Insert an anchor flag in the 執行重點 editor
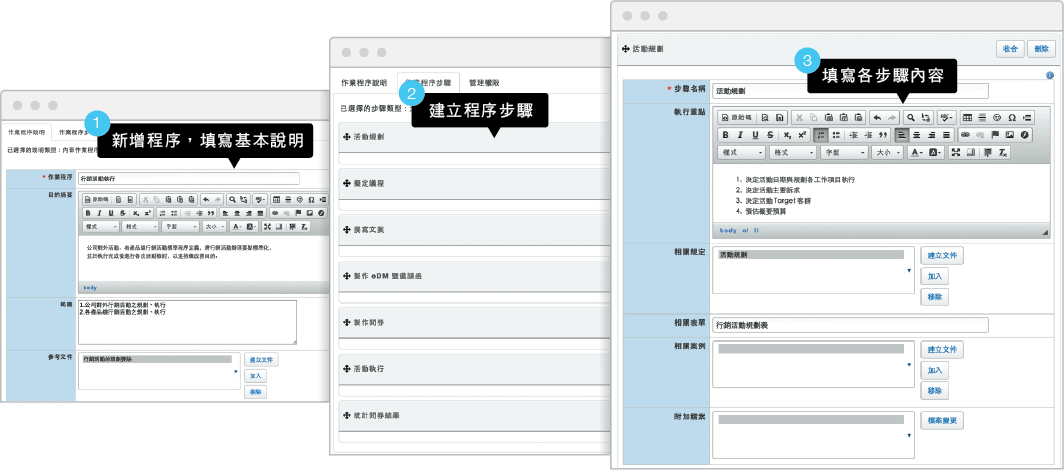This screenshot has height=470, width=1064. pyautogui.click(x=995, y=135)
